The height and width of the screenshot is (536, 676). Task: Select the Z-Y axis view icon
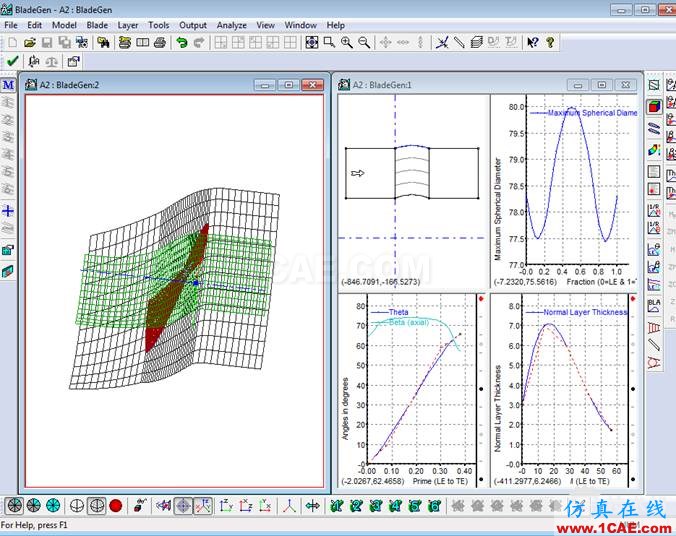click(x=226, y=505)
